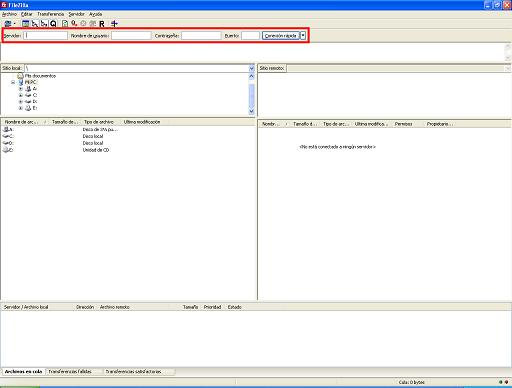Select the D: row icon in file list
Viewport: 512px width, 388px height.
click(6, 143)
